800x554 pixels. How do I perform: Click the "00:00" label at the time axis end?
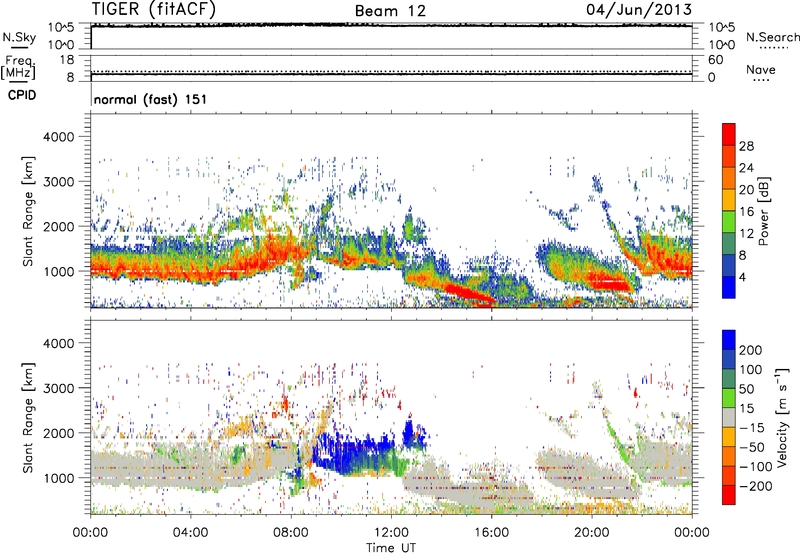click(x=691, y=533)
